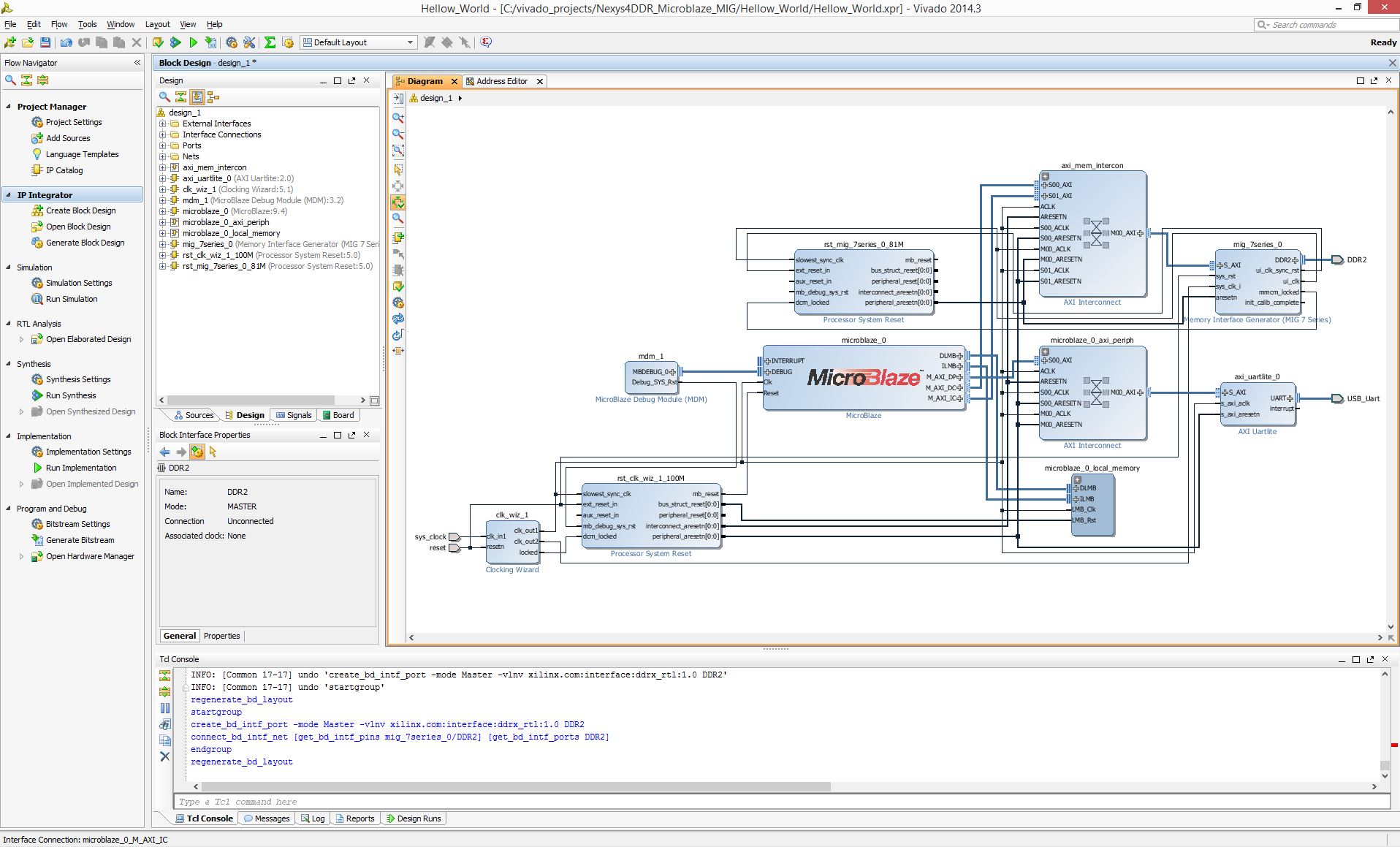Screen dimensions: 1400x847
Task: Click the Regenerate Layout icon in the diagram toolbar
Action: click(x=398, y=335)
